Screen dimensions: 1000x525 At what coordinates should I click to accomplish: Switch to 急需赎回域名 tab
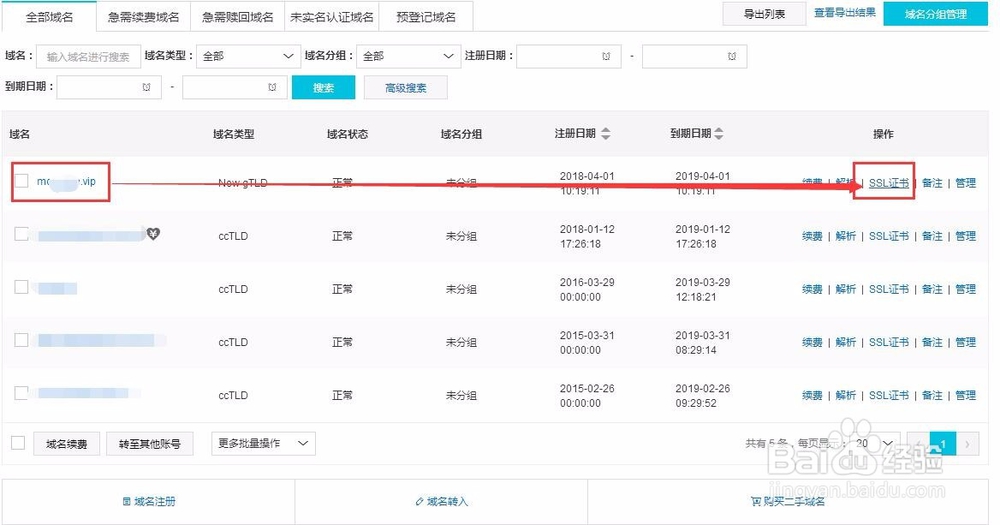pyautogui.click(x=237, y=17)
